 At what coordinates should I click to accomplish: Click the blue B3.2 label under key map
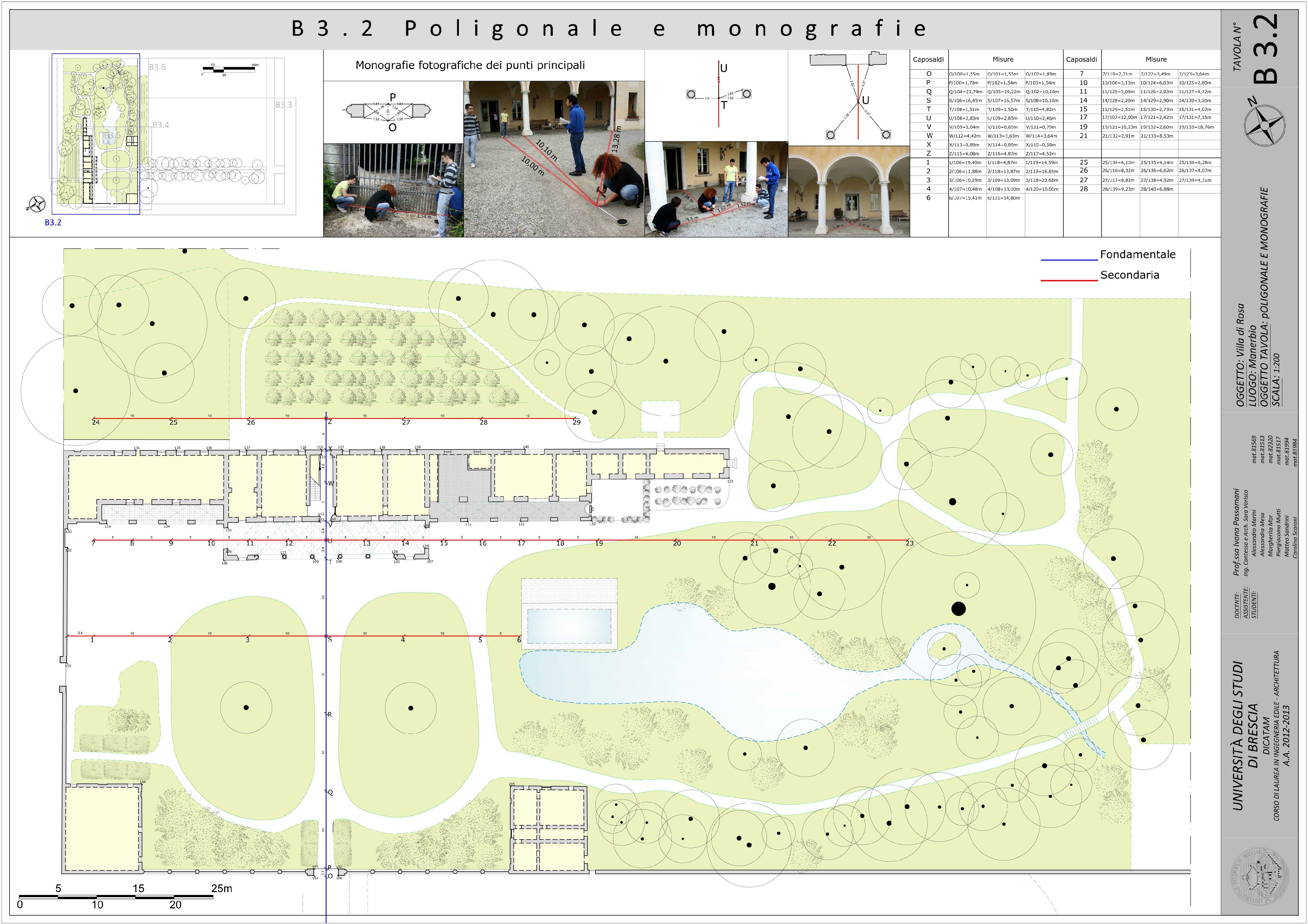53,223
